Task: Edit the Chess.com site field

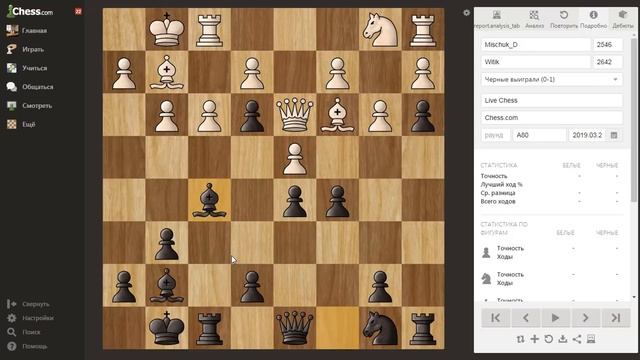Action: [x=551, y=118]
